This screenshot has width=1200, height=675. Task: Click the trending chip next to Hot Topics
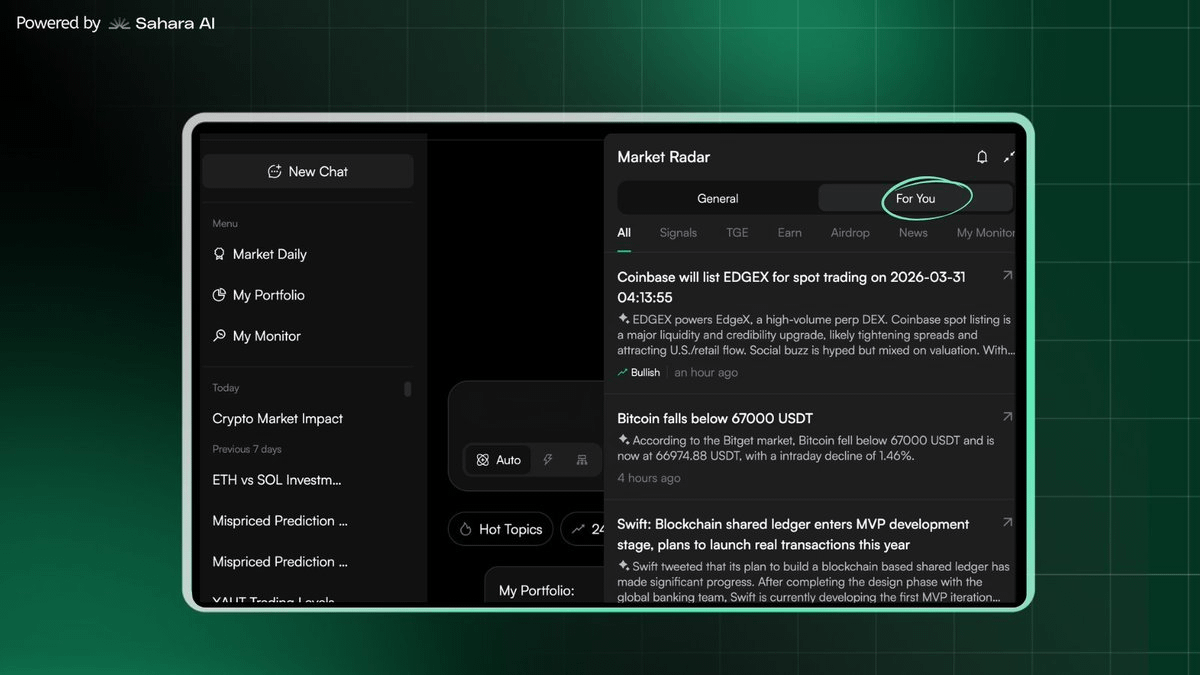582,529
